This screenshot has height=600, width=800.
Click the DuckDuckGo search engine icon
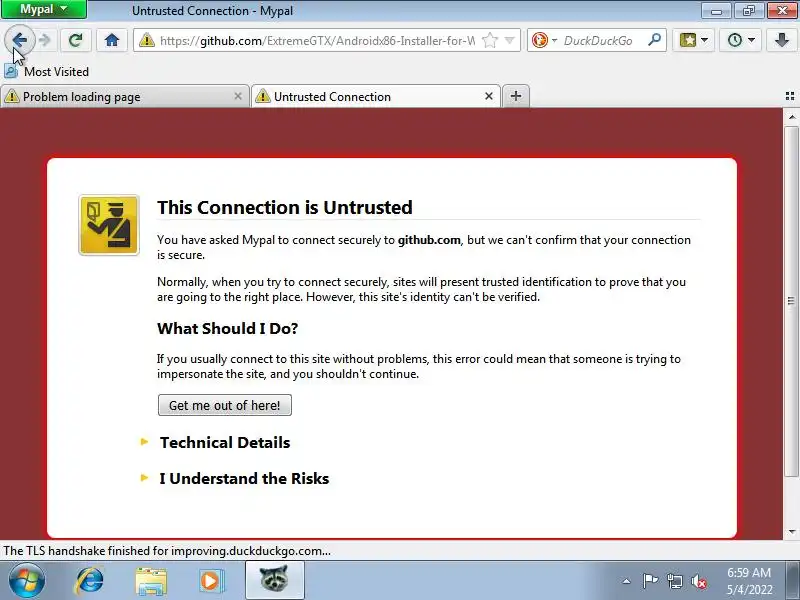[539, 40]
